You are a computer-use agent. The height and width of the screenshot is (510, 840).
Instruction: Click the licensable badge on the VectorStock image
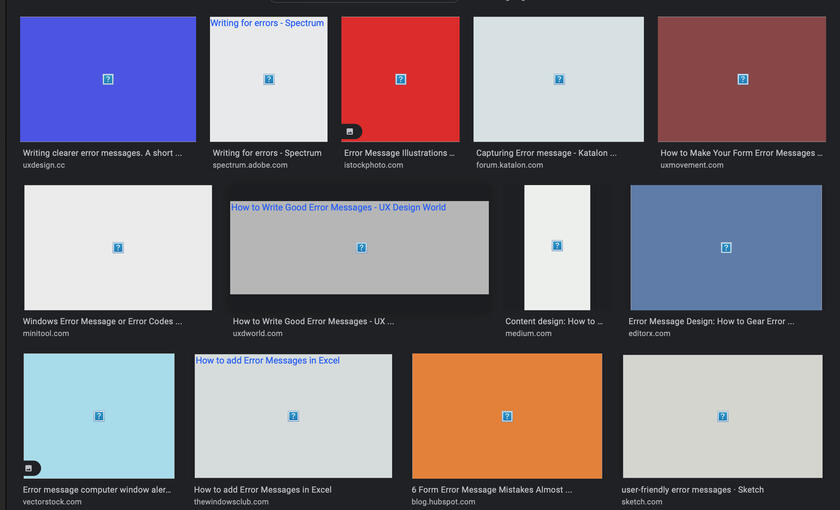click(30, 468)
